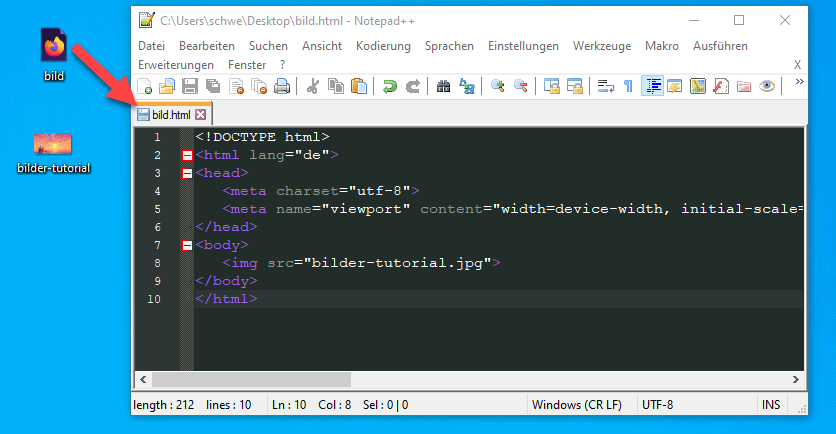Close the bild.html tab with red X

pyautogui.click(x=200, y=115)
